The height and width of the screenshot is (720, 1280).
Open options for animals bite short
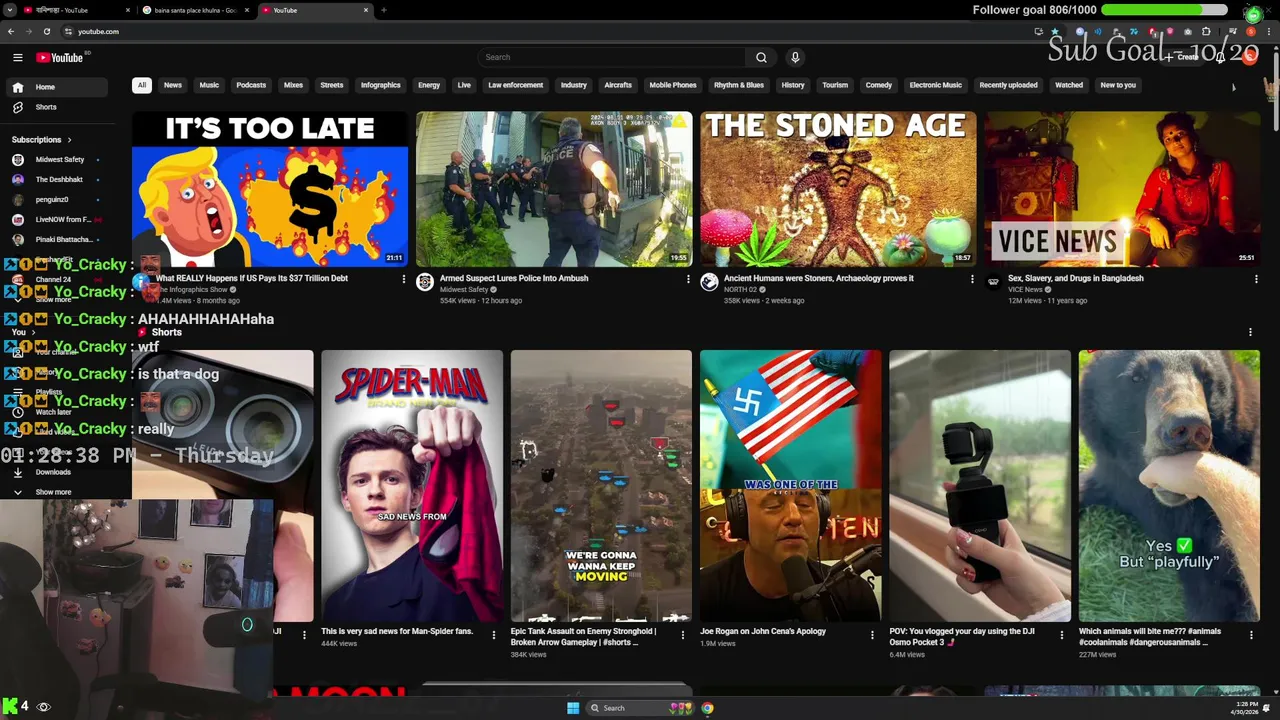[1251, 634]
